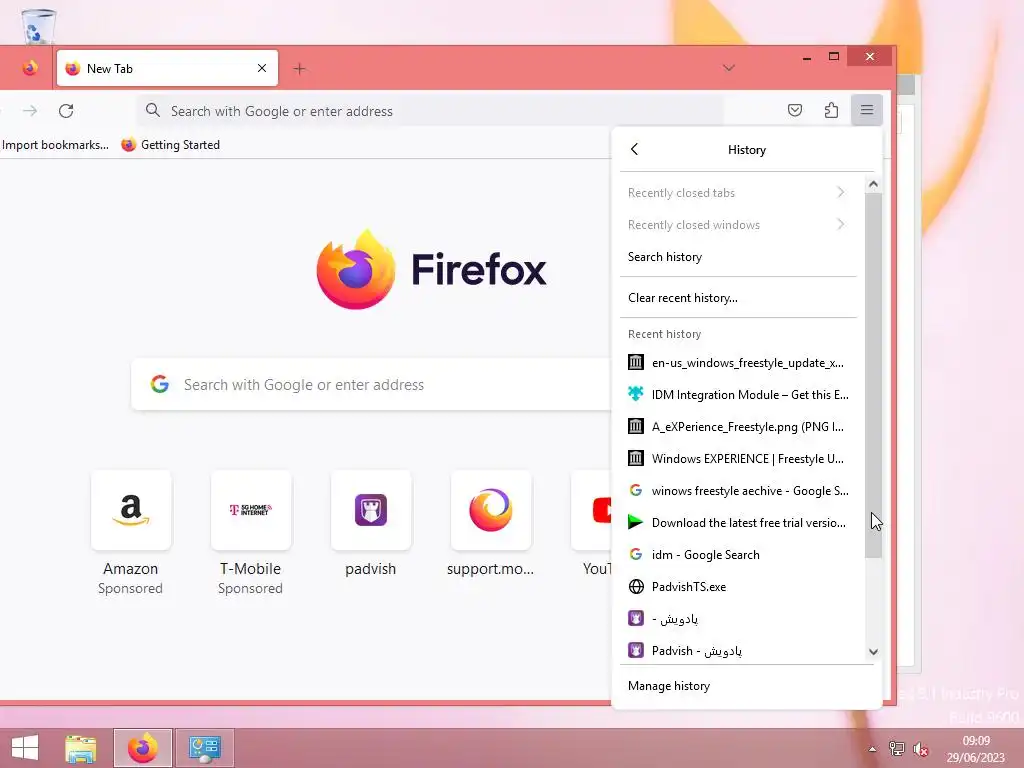The width and height of the screenshot is (1024, 768).
Task: Go forward one page arrow
Action: click(30, 111)
